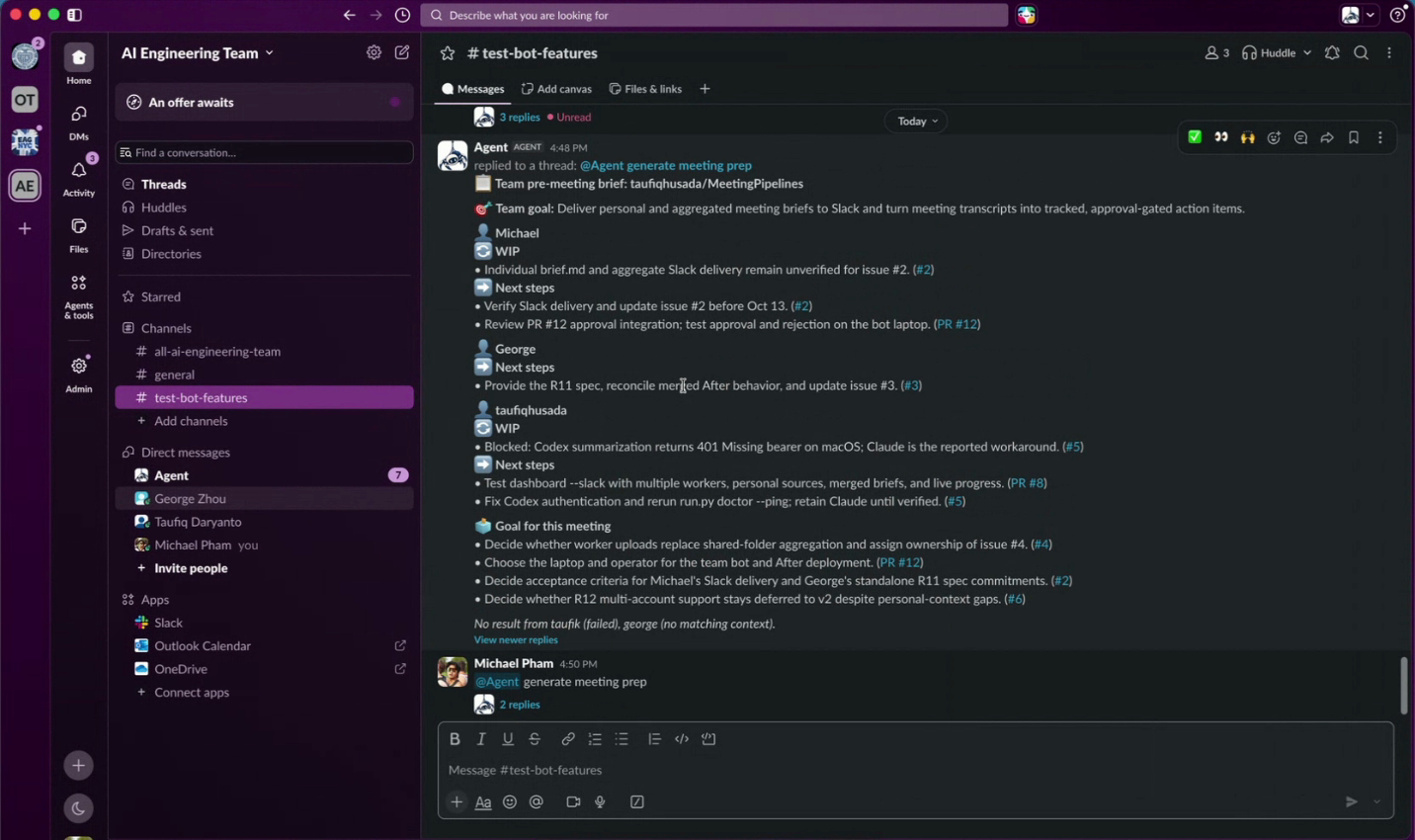Toggle strikethrough formatting in the composer
The image size is (1415, 840).
pyautogui.click(x=535, y=739)
